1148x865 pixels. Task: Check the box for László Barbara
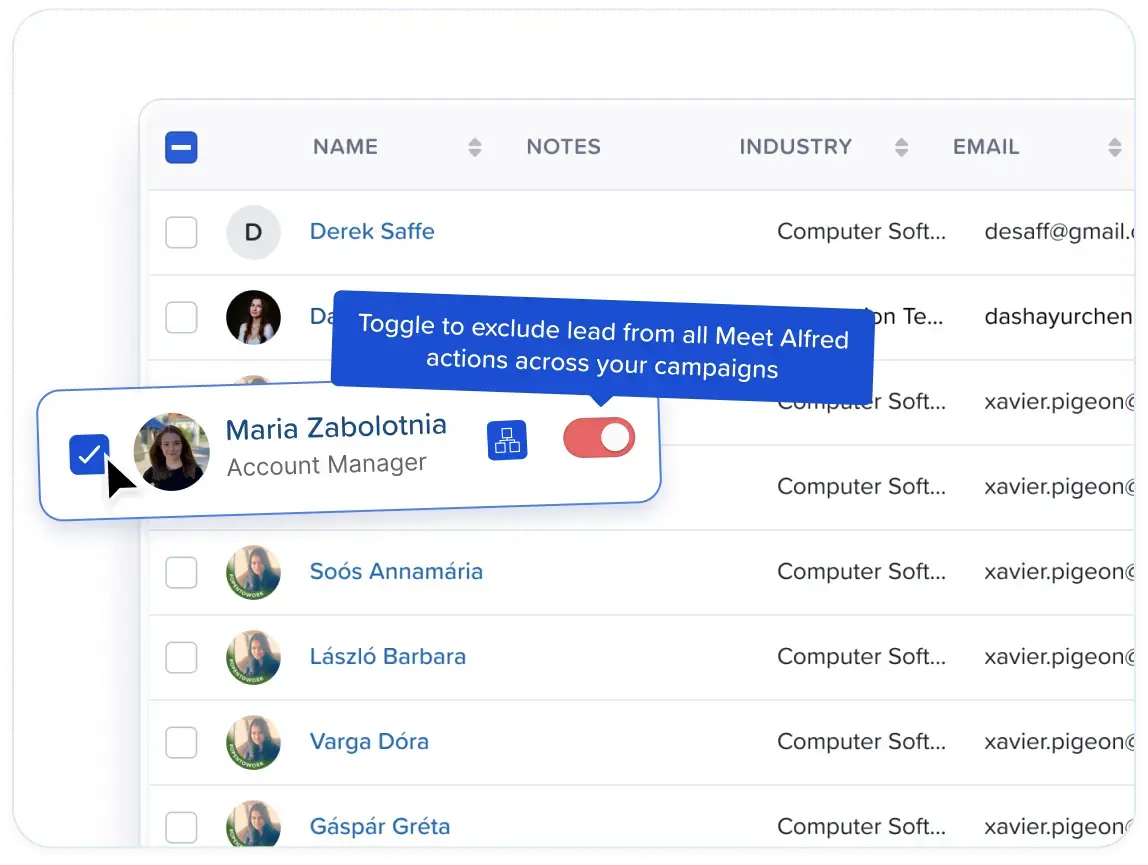pos(181,657)
